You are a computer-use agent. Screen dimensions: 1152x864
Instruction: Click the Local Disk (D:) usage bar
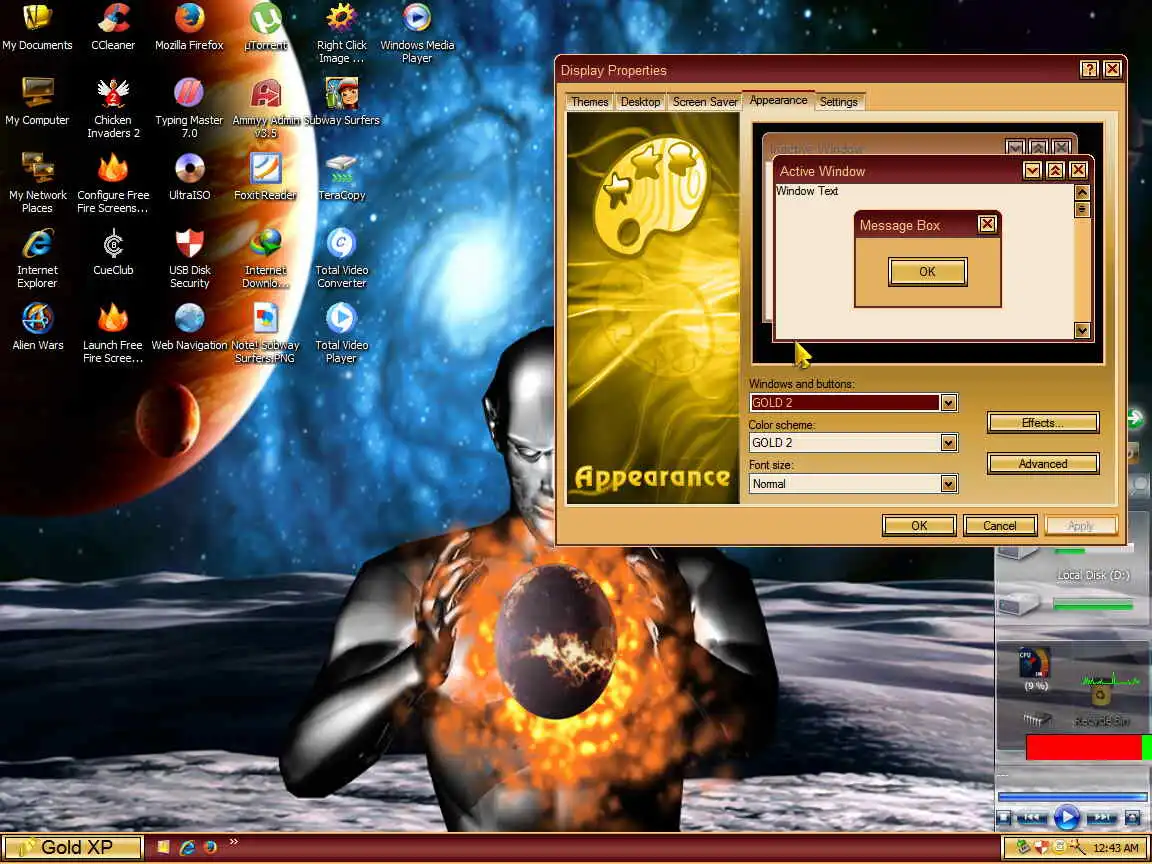[x=1092, y=605]
